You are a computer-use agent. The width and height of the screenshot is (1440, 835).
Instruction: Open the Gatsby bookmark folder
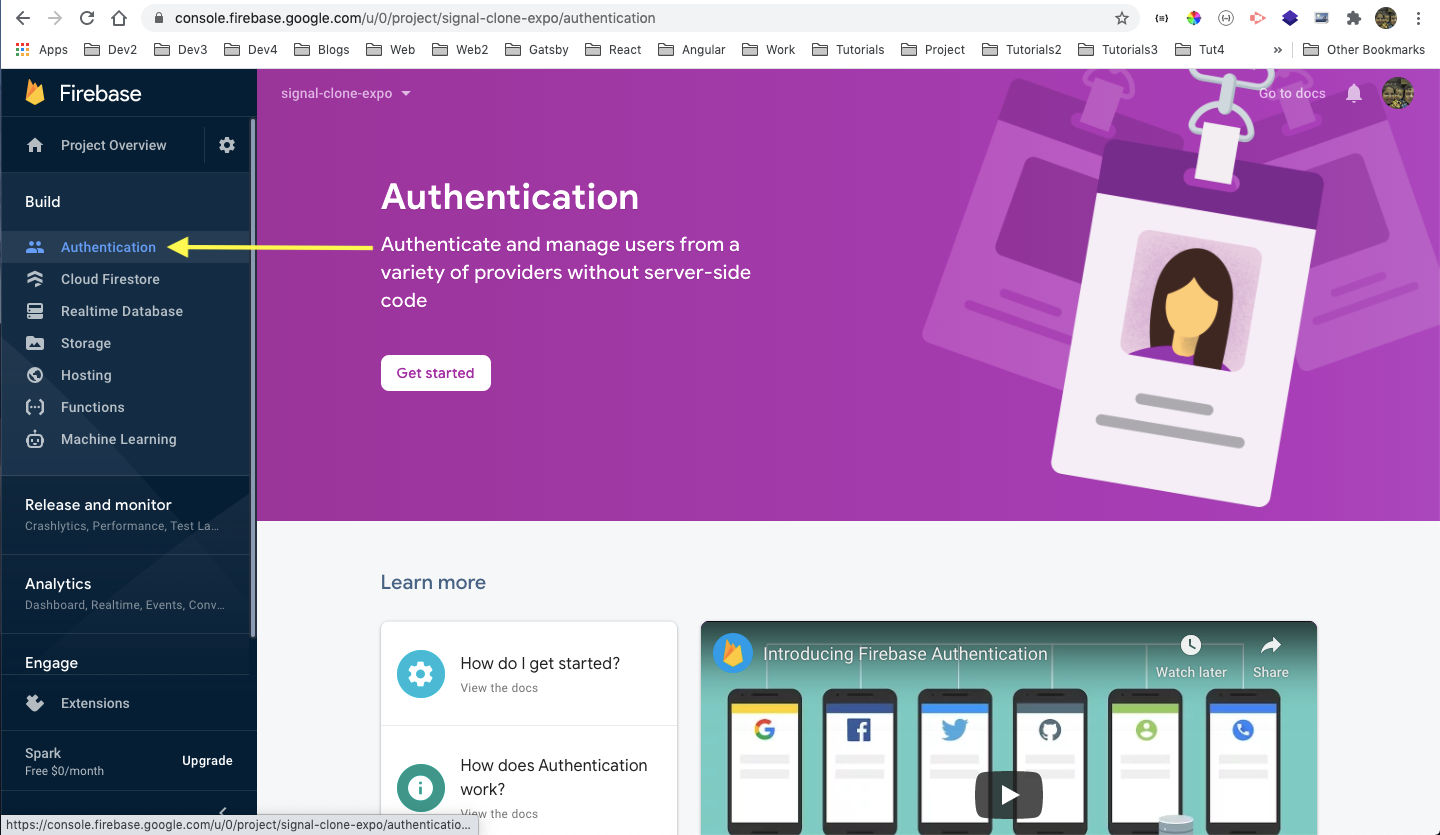[x=537, y=49]
